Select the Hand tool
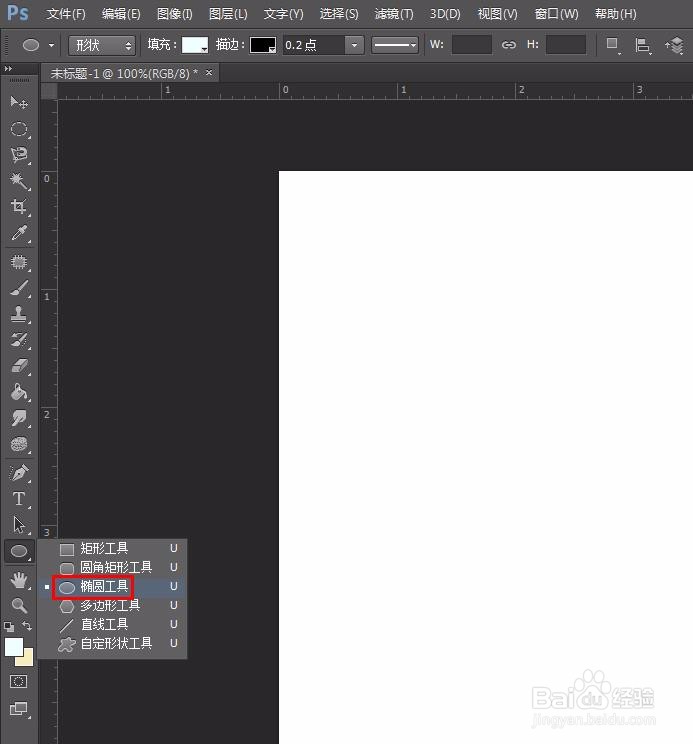693x744 pixels. [x=19, y=580]
